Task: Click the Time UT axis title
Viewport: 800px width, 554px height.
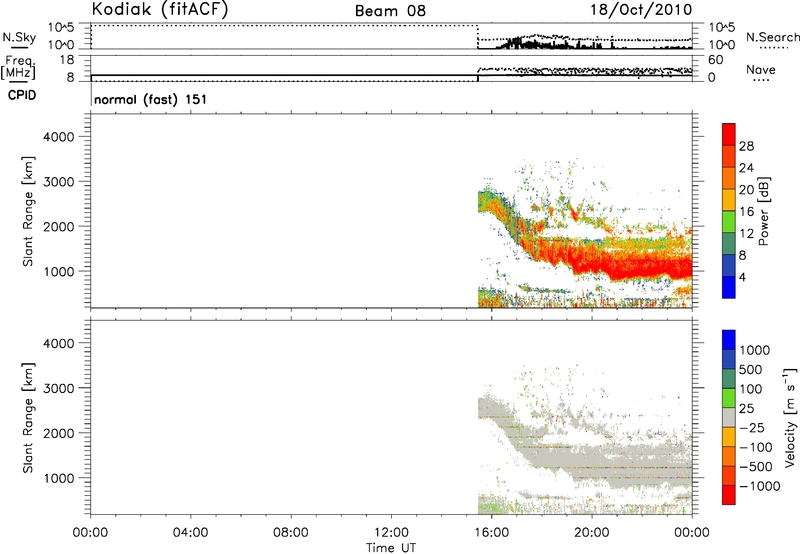Action: pos(391,547)
